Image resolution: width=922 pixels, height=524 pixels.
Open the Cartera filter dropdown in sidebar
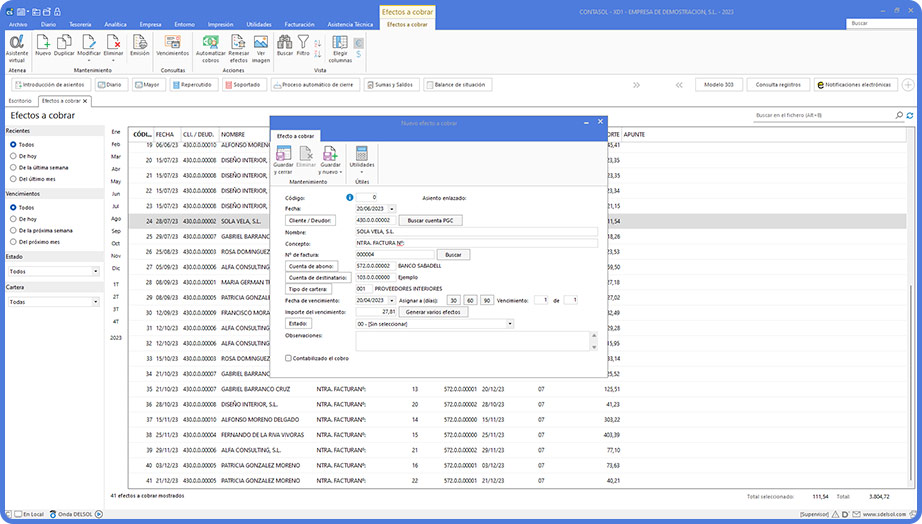click(95, 302)
